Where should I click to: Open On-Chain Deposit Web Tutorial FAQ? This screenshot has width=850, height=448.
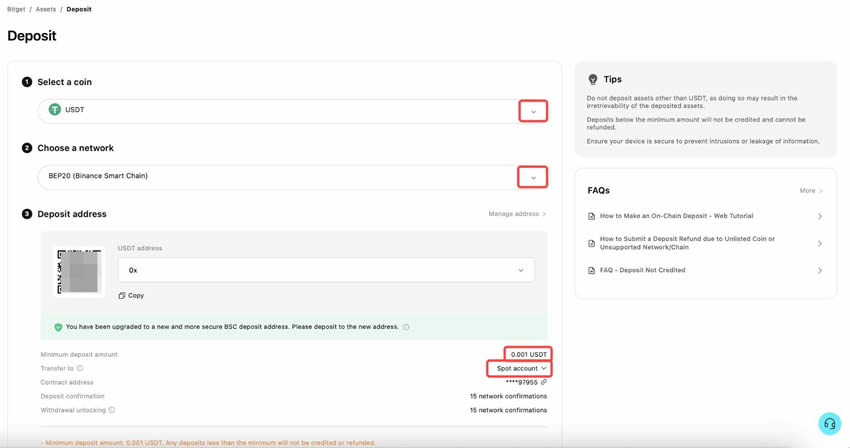pos(676,216)
